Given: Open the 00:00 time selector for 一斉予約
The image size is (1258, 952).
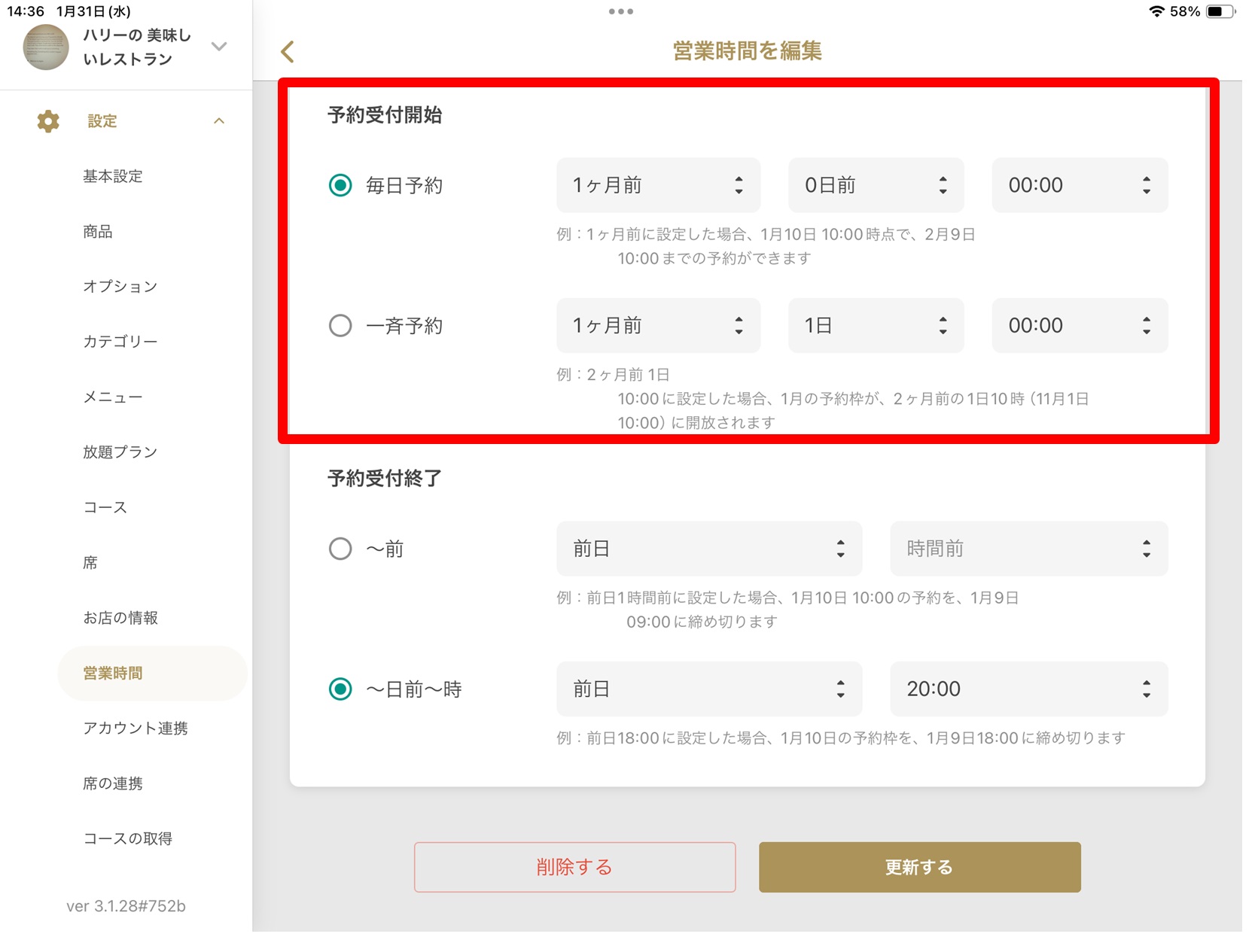Looking at the screenshot, I should (x=1079, y=325).
